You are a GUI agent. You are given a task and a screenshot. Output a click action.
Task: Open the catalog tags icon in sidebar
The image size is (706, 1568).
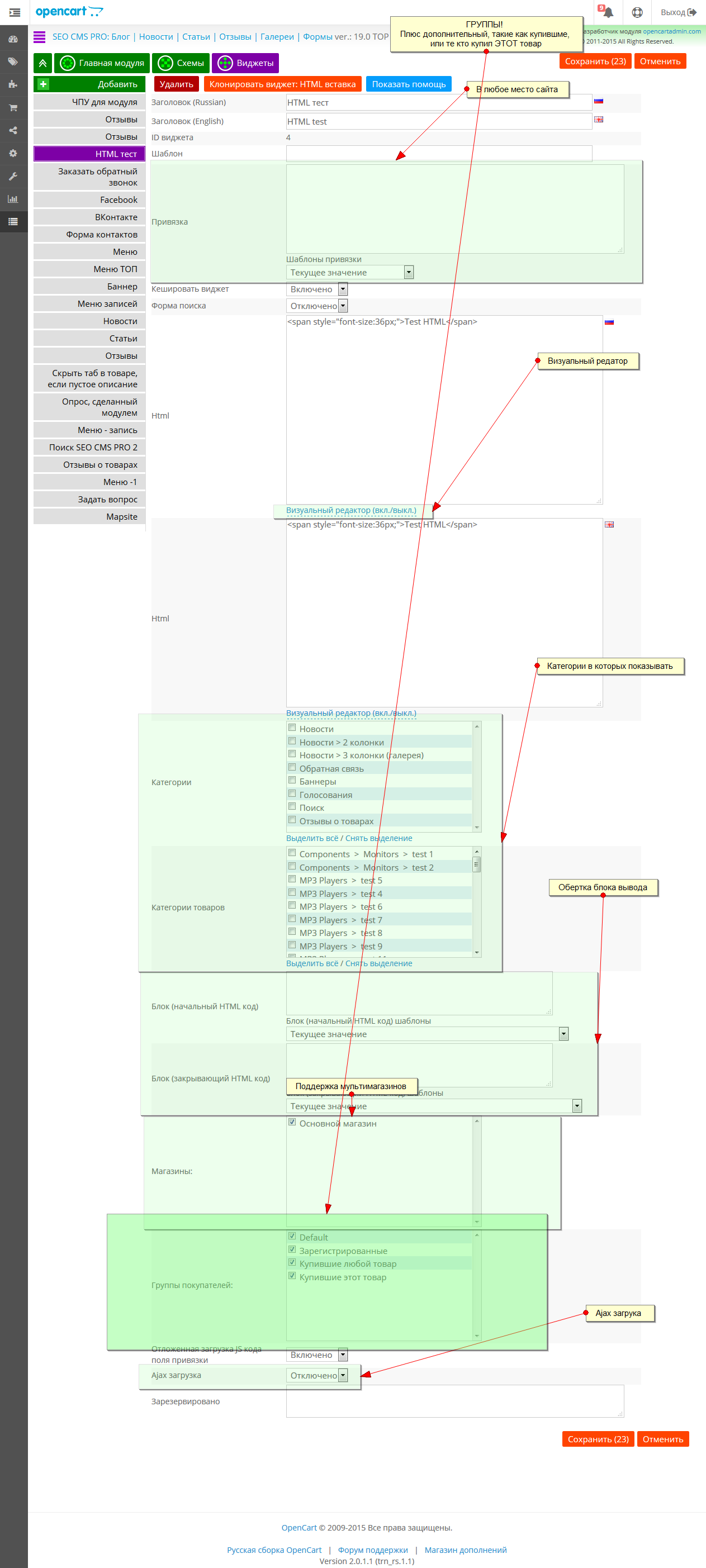point(13,61)
